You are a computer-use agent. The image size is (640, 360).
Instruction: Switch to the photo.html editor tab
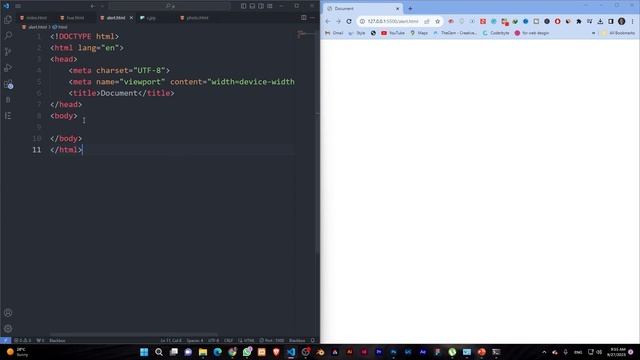195,18
